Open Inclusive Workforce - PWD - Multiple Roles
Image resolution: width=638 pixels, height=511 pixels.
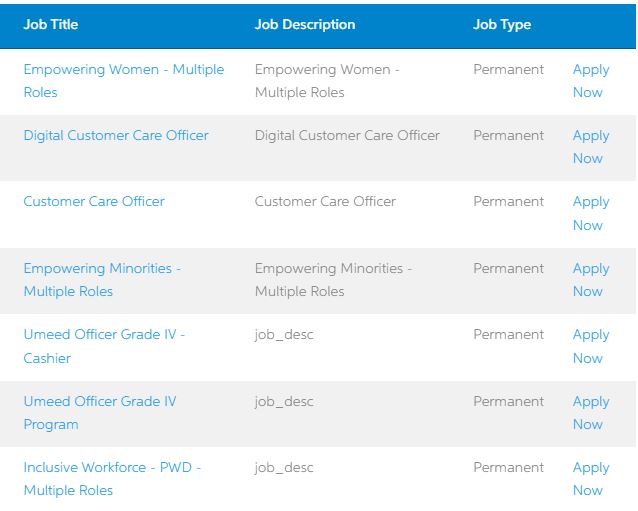click(x=112, y=479)
